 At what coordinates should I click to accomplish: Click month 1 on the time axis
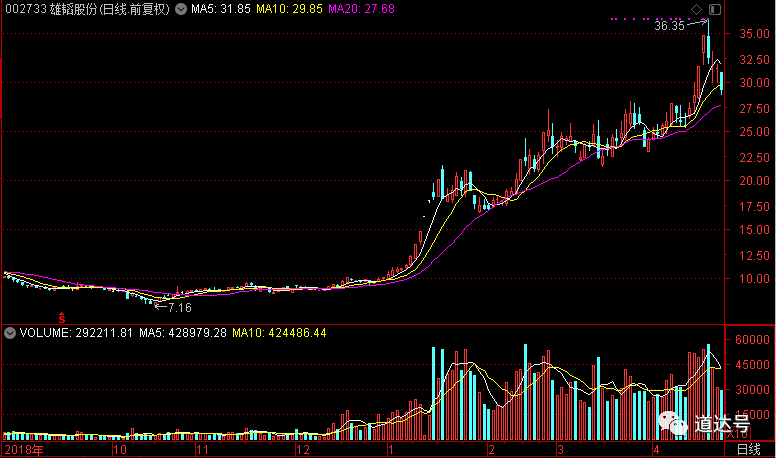(390, 450)
